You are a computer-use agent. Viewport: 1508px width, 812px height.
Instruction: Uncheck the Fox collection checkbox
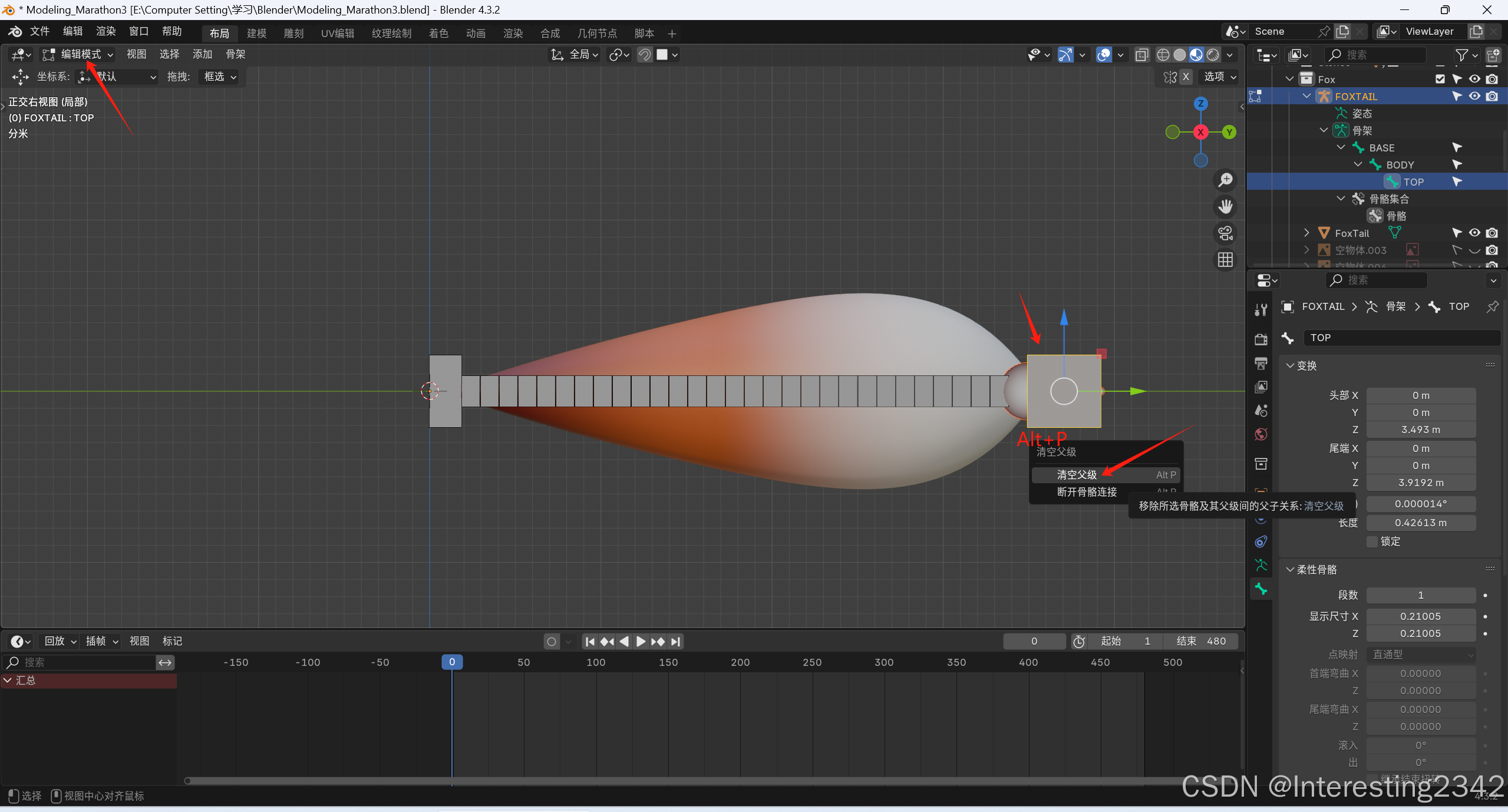click(x=1440, y=79)
